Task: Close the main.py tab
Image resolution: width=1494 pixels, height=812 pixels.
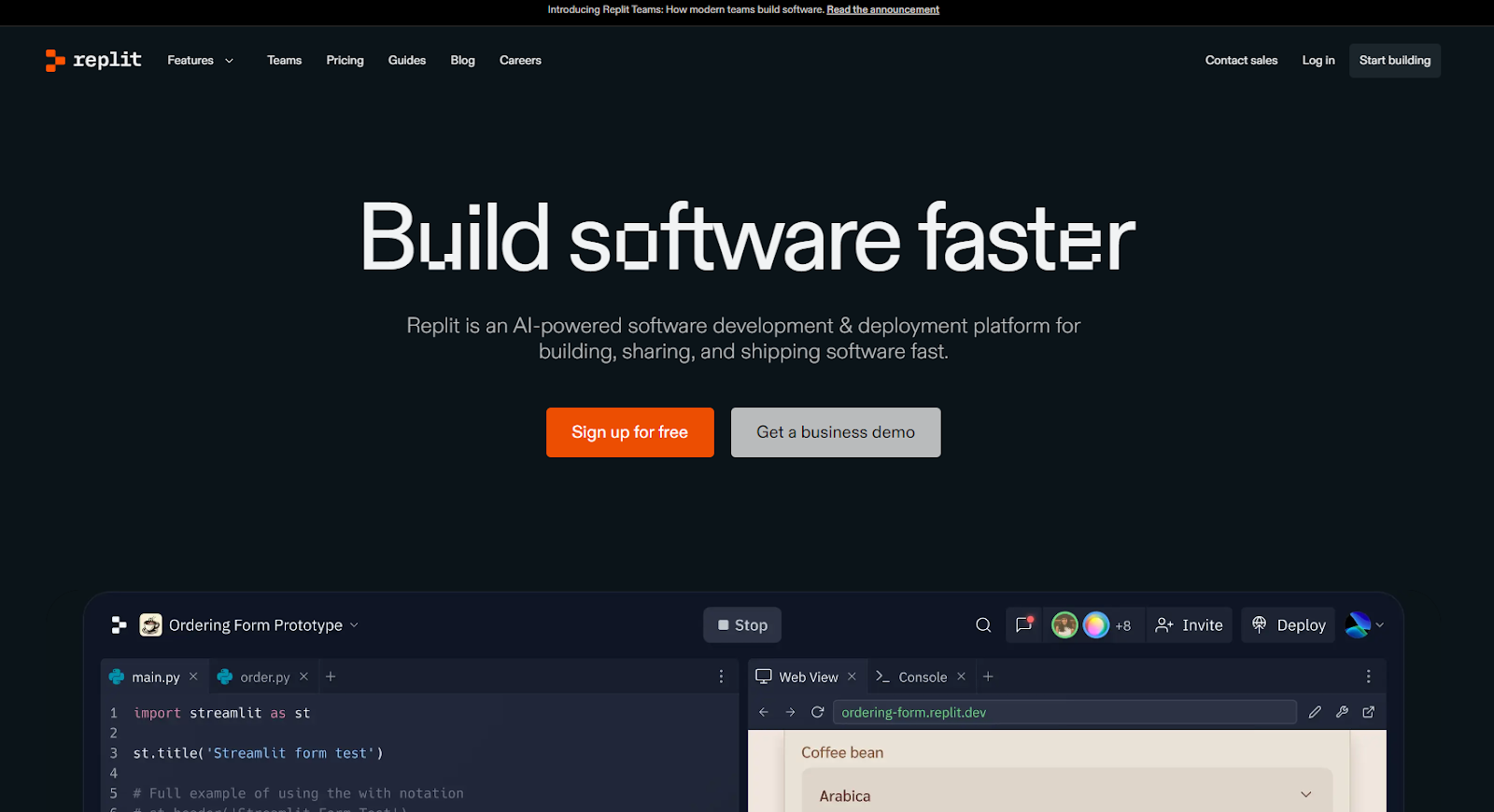Action: click(193, 677)
